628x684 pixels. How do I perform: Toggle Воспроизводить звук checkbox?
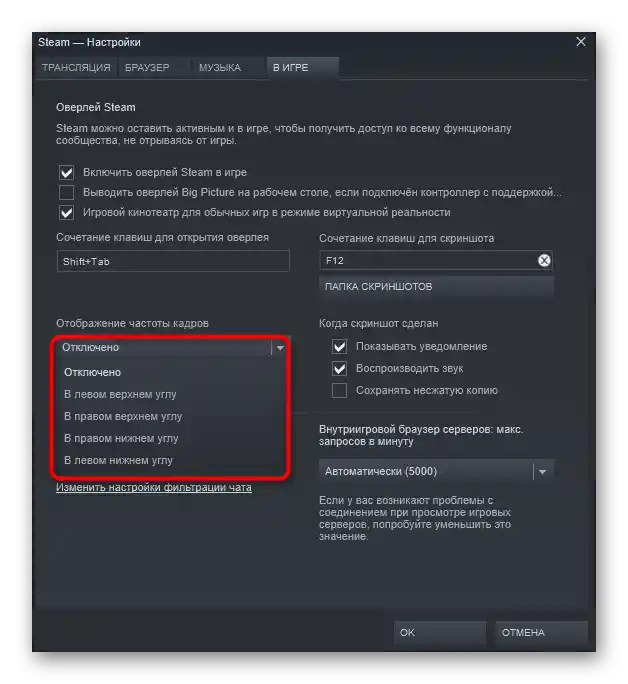click(x=339, y=369)
